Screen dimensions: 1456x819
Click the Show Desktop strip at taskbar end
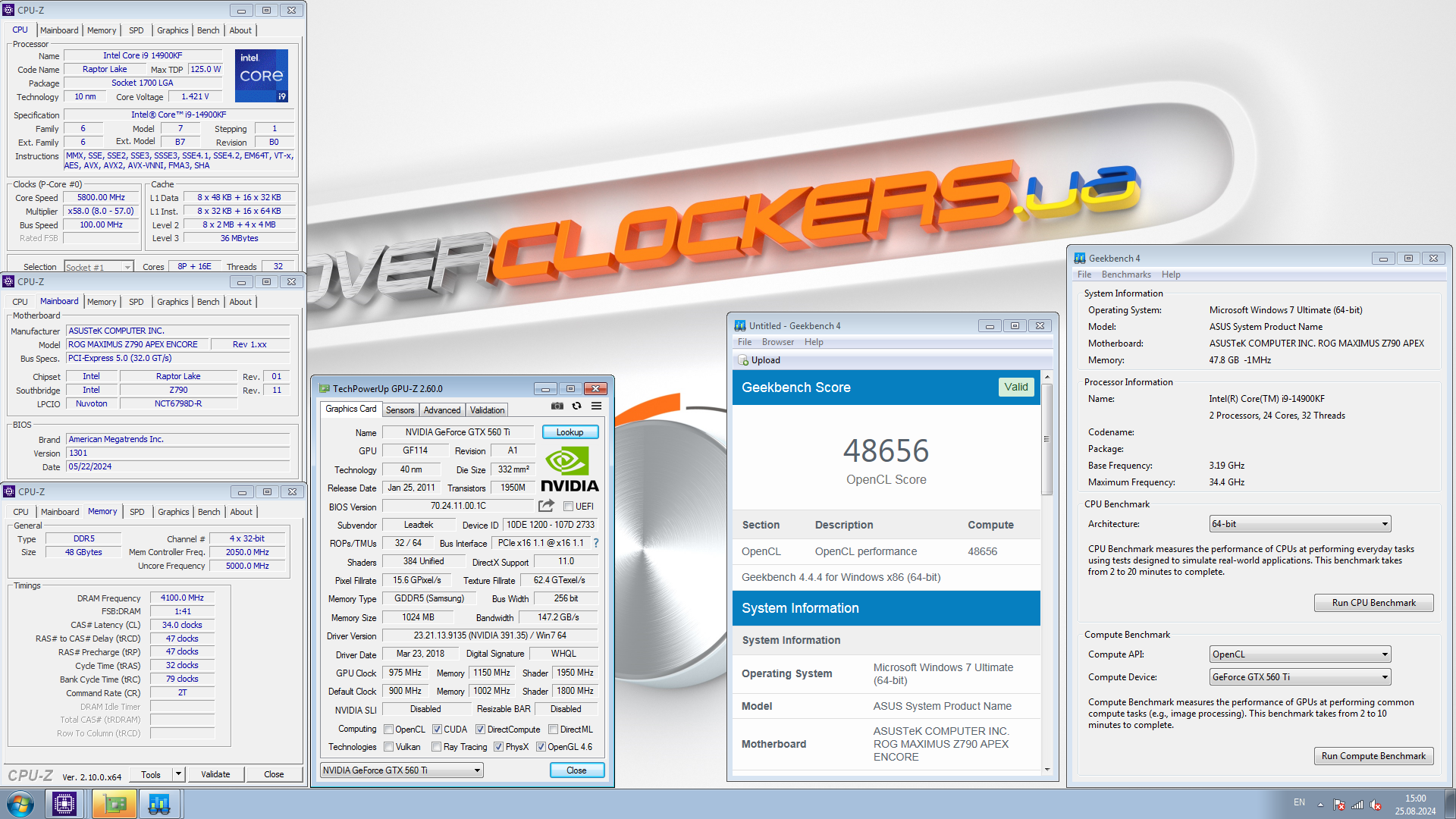click(1449, 805)
